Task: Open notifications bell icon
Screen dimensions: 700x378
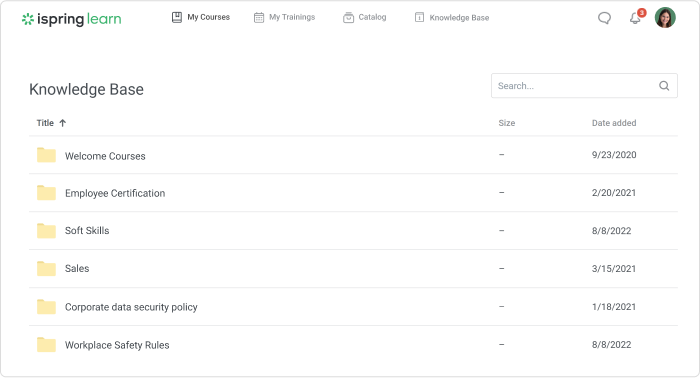Action: pos(635,19)
